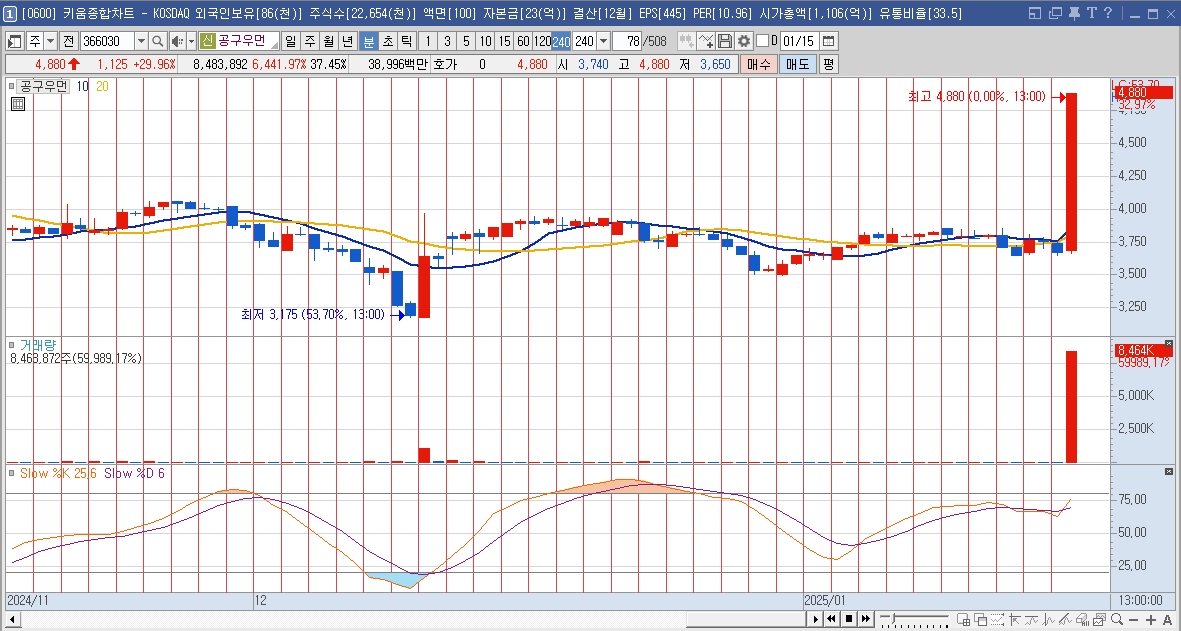Viewport: 1181px width, 631px height.
Task: Select the 5 minute interval tab
Action: click(x=466, y=41)
